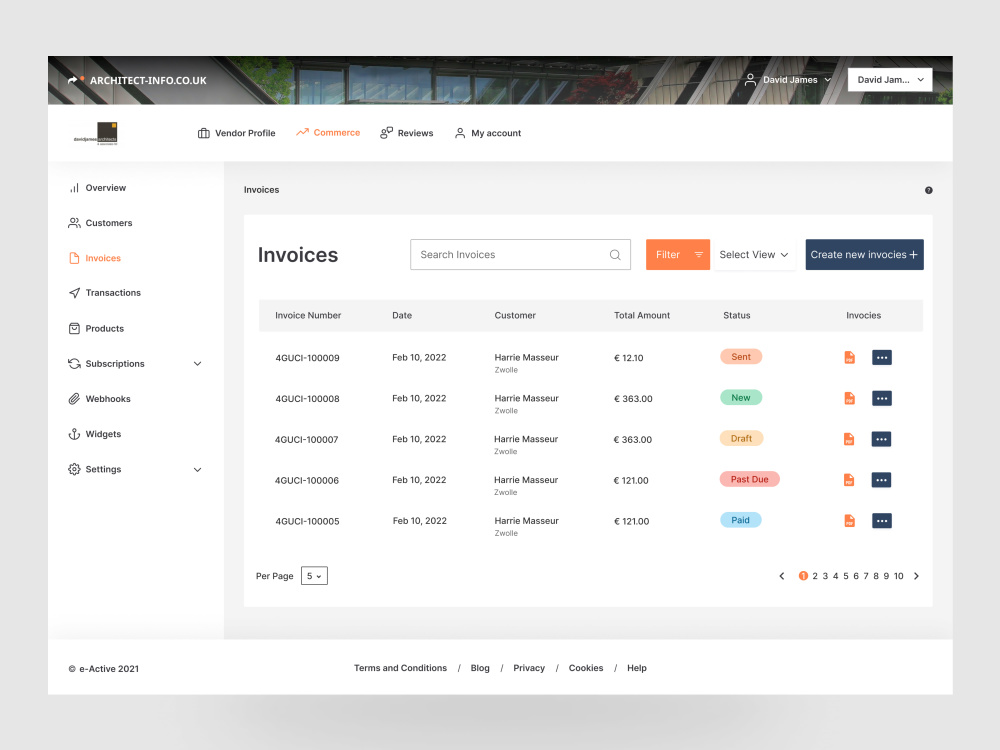Open more options for invoice 4GUCI-100006
Screen dimensions: 1000x750
(x=881, y=480)
